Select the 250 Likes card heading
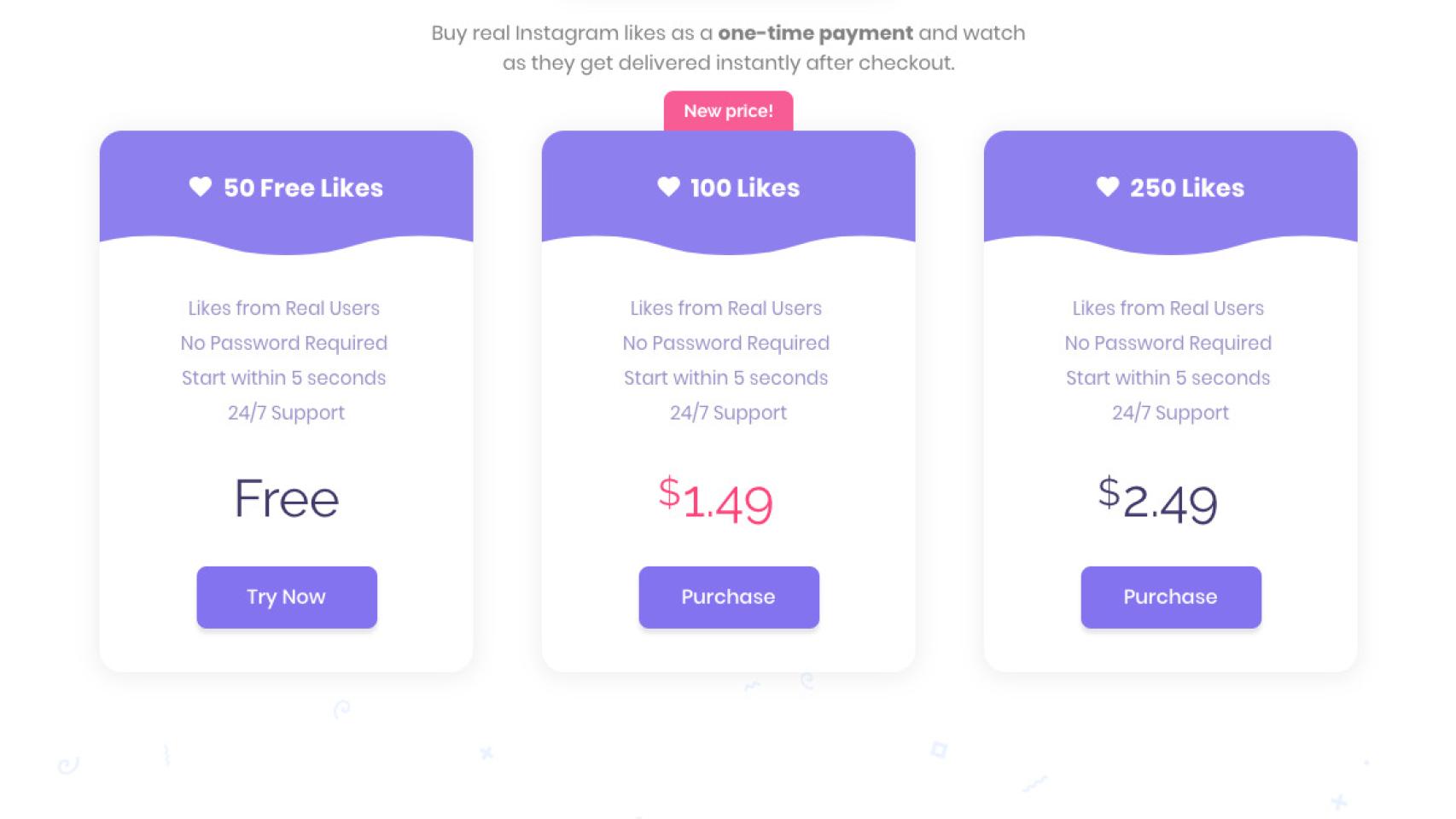The image size is (1456, 819). 1186,188
